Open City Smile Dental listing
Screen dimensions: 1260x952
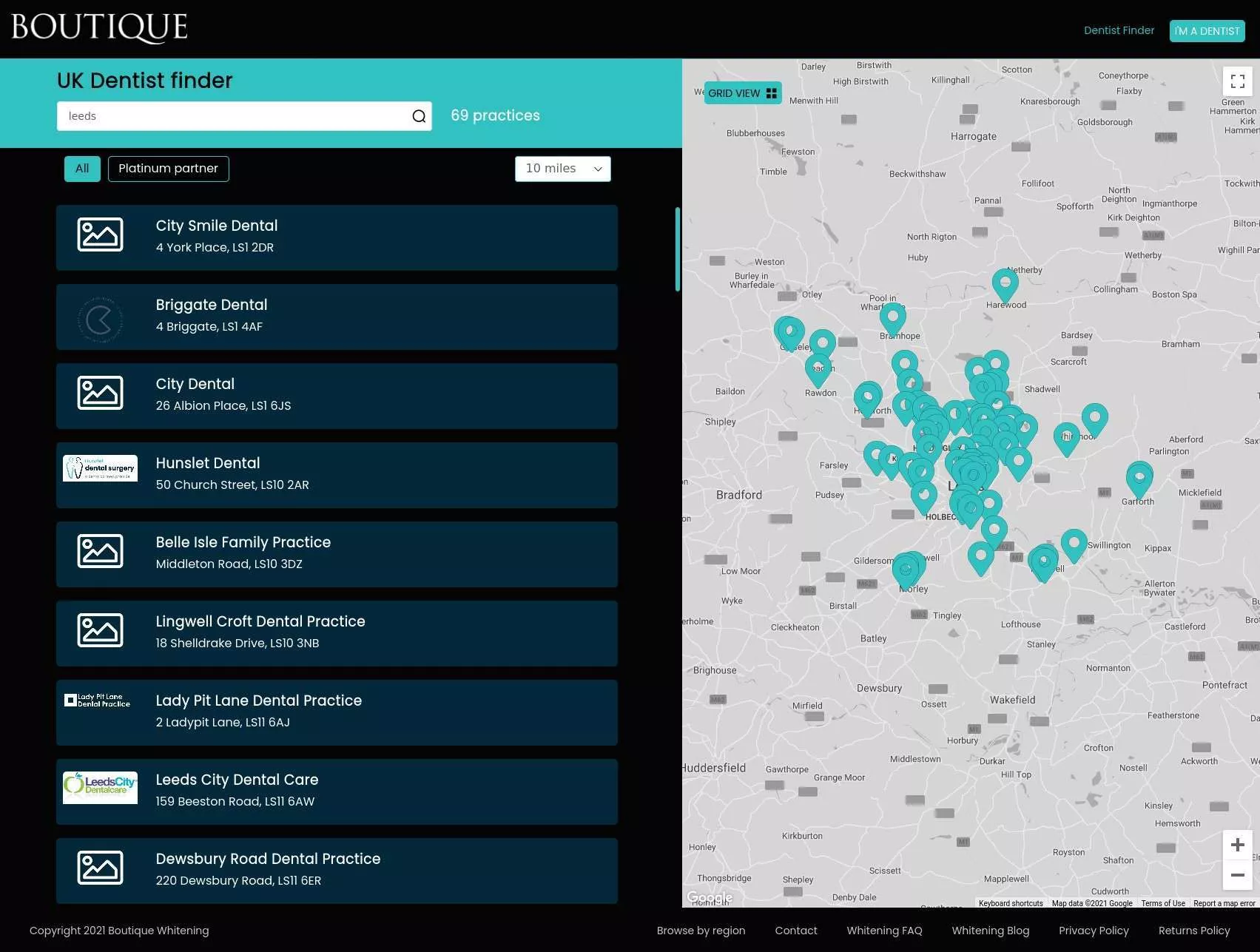click(x=337, y=237)
